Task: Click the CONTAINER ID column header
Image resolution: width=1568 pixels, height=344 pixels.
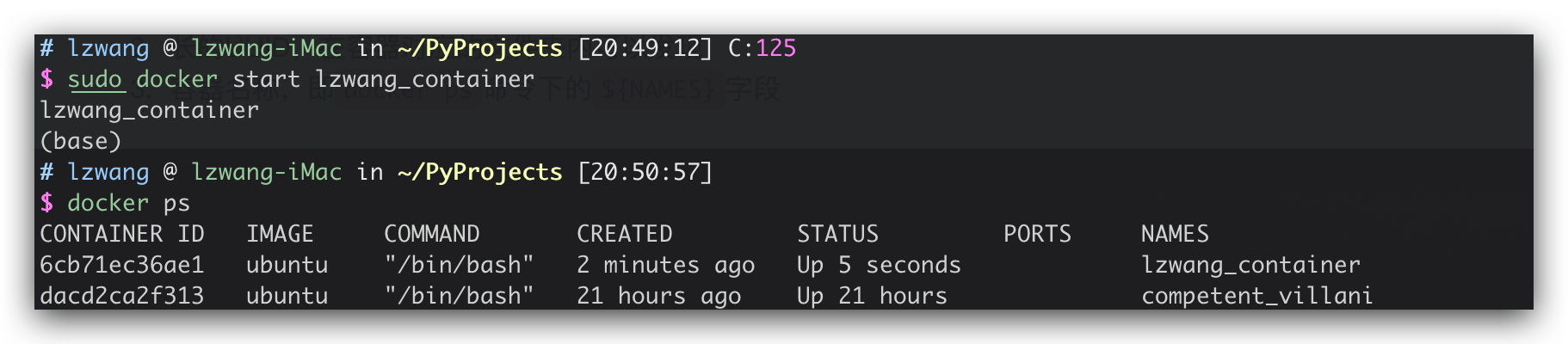Action: click(x=122, y=234)
